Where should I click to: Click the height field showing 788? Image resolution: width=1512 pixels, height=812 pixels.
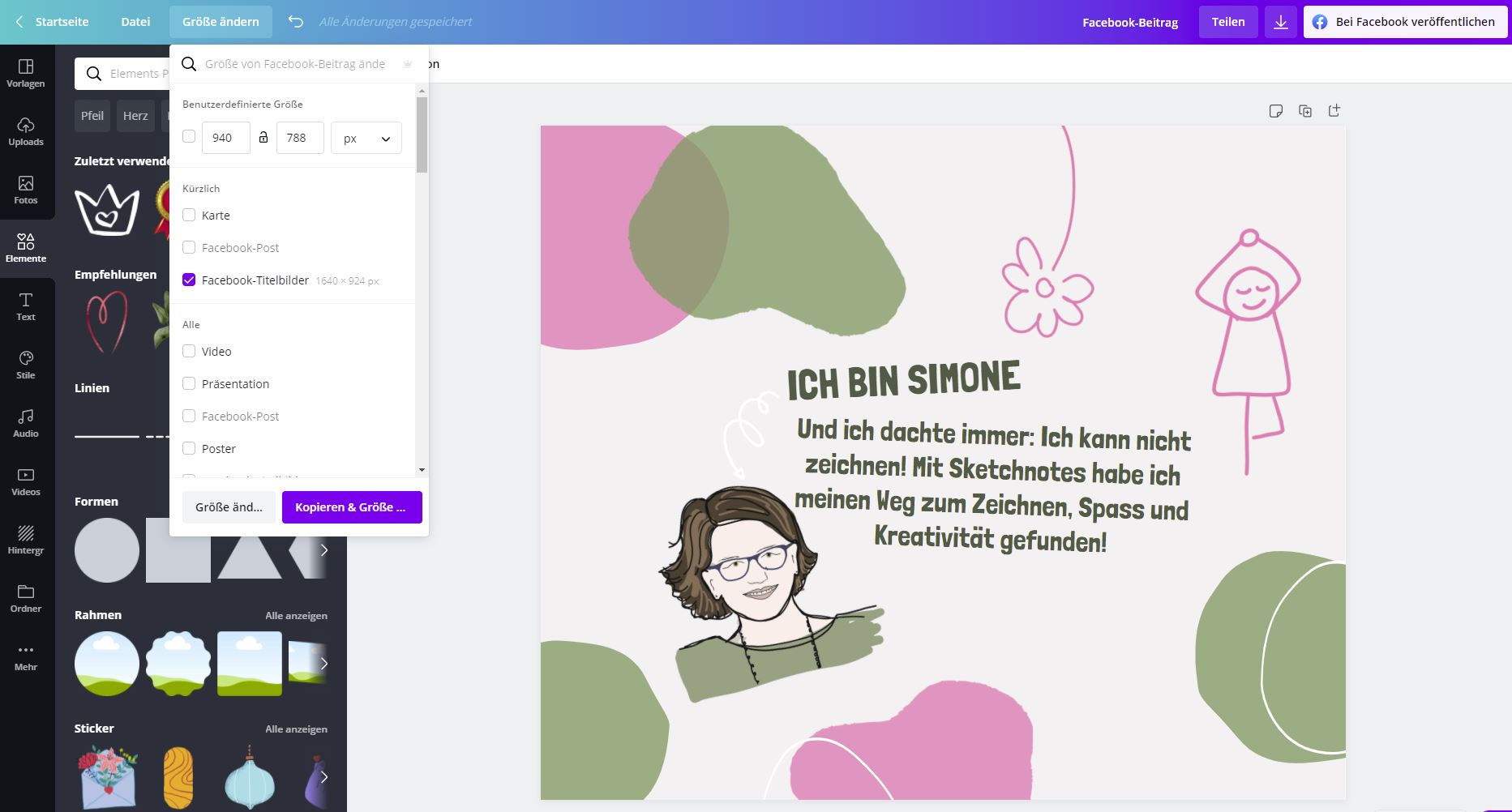pyautogui.click(x=300, y=138)
